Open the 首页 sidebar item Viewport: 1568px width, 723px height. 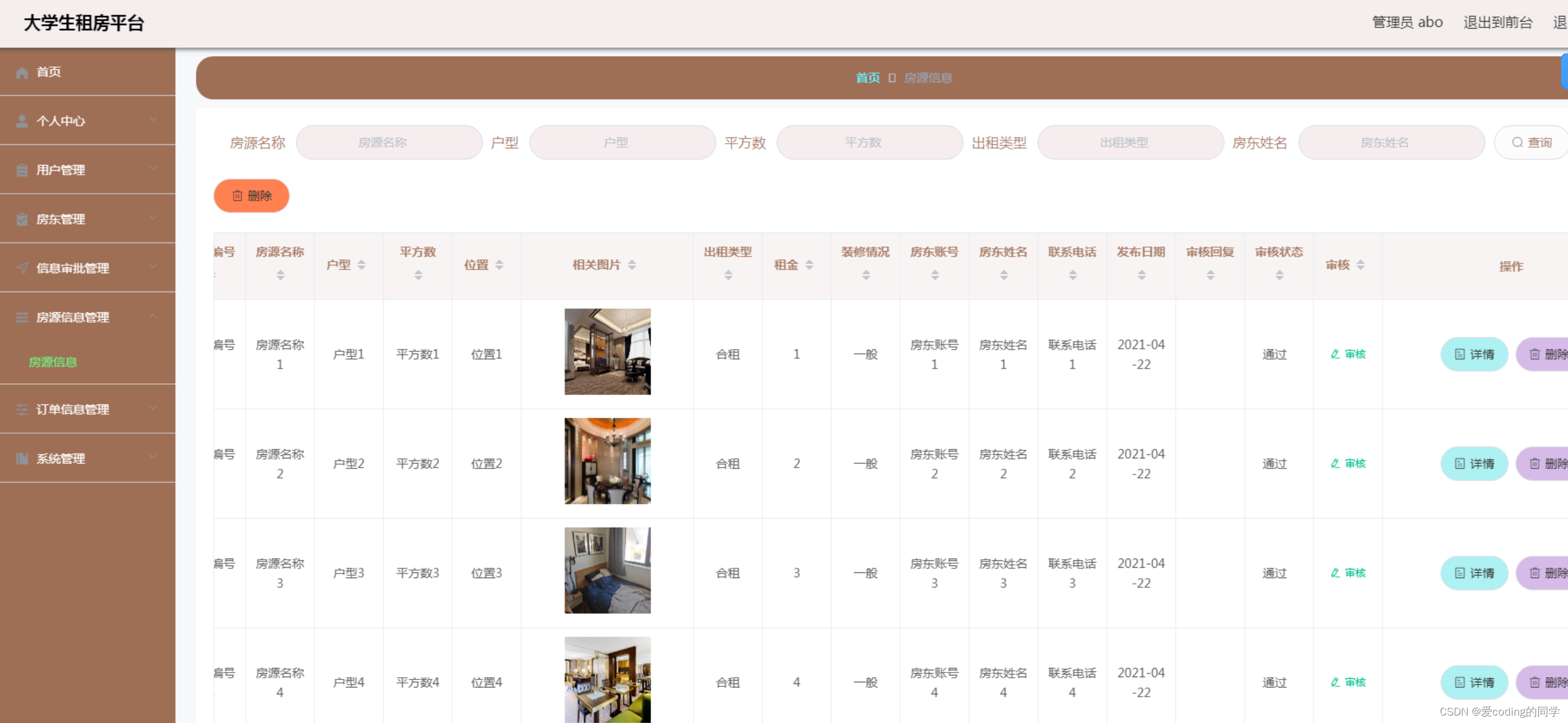(88, 72)
